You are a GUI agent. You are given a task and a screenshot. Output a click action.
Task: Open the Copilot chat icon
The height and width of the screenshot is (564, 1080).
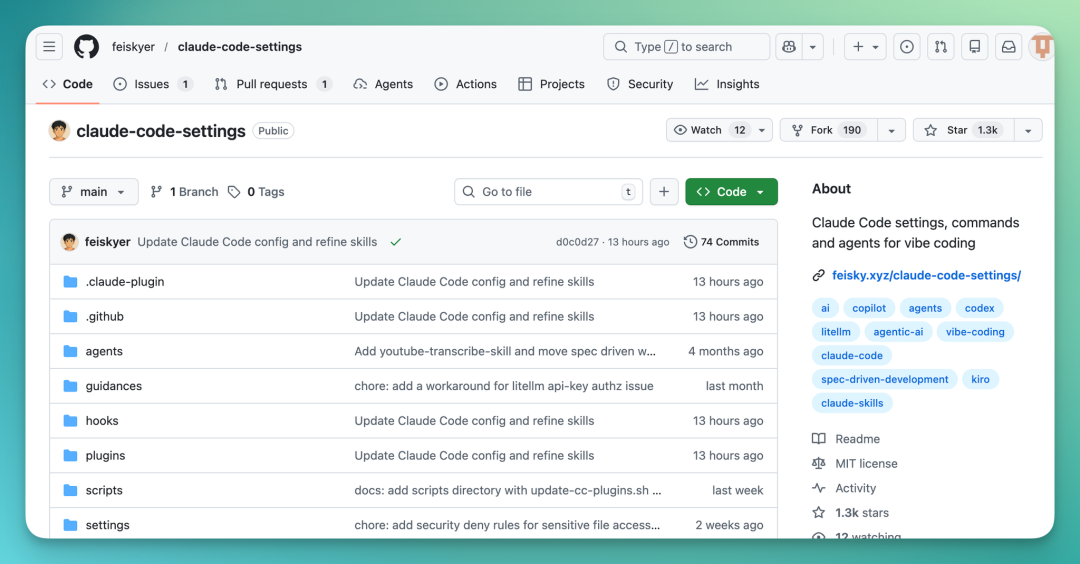[789, 47]
